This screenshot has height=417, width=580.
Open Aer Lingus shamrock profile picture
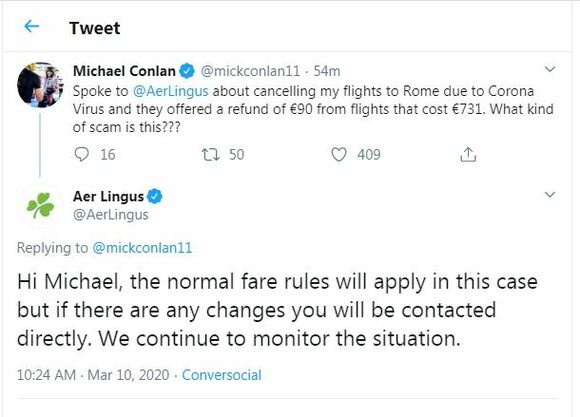click(x=40, y=205)
